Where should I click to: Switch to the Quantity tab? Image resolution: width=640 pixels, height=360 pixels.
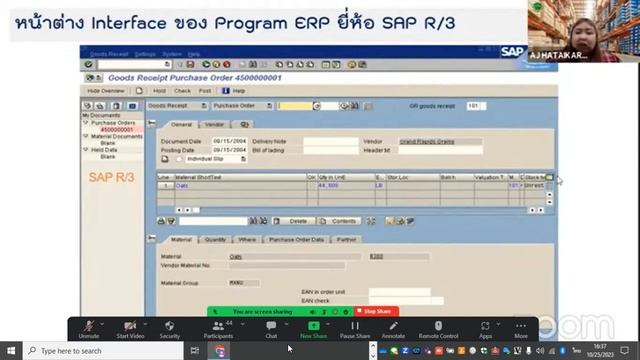pyautogui.click(x=215, y=240)
